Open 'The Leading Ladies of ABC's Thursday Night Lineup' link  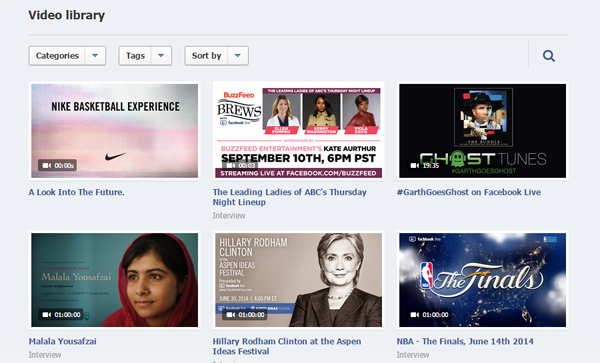click(290, 197)
